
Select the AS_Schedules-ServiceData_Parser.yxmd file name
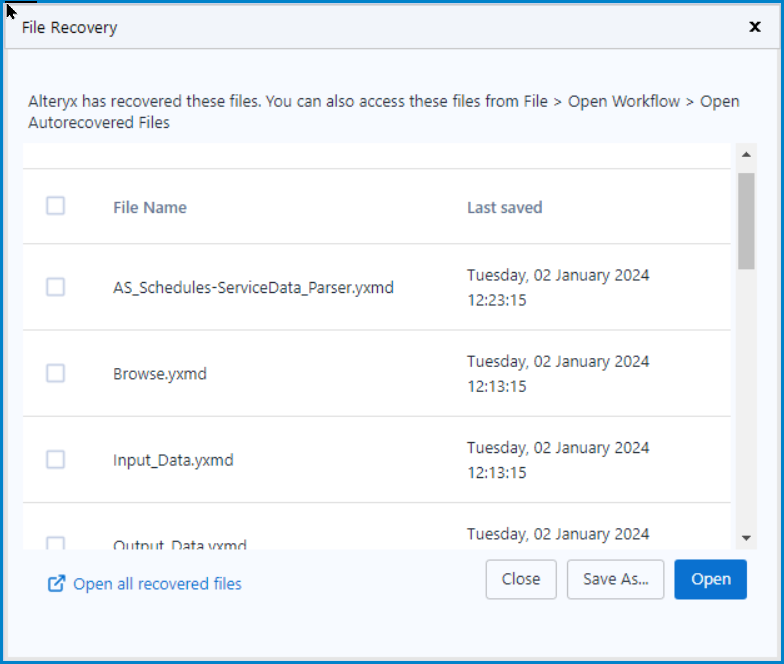point(254,288)
